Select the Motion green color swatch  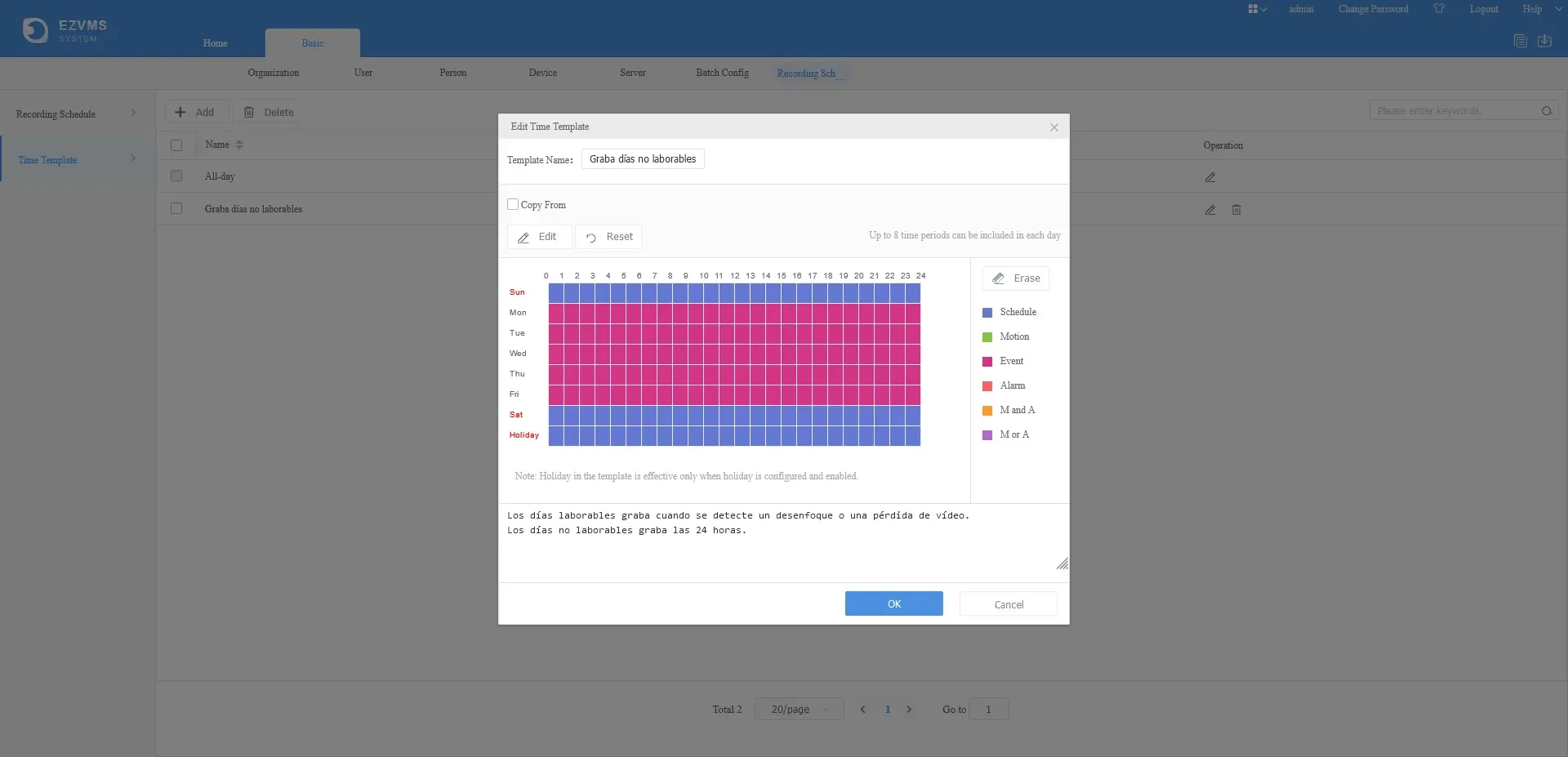[987, 337]
